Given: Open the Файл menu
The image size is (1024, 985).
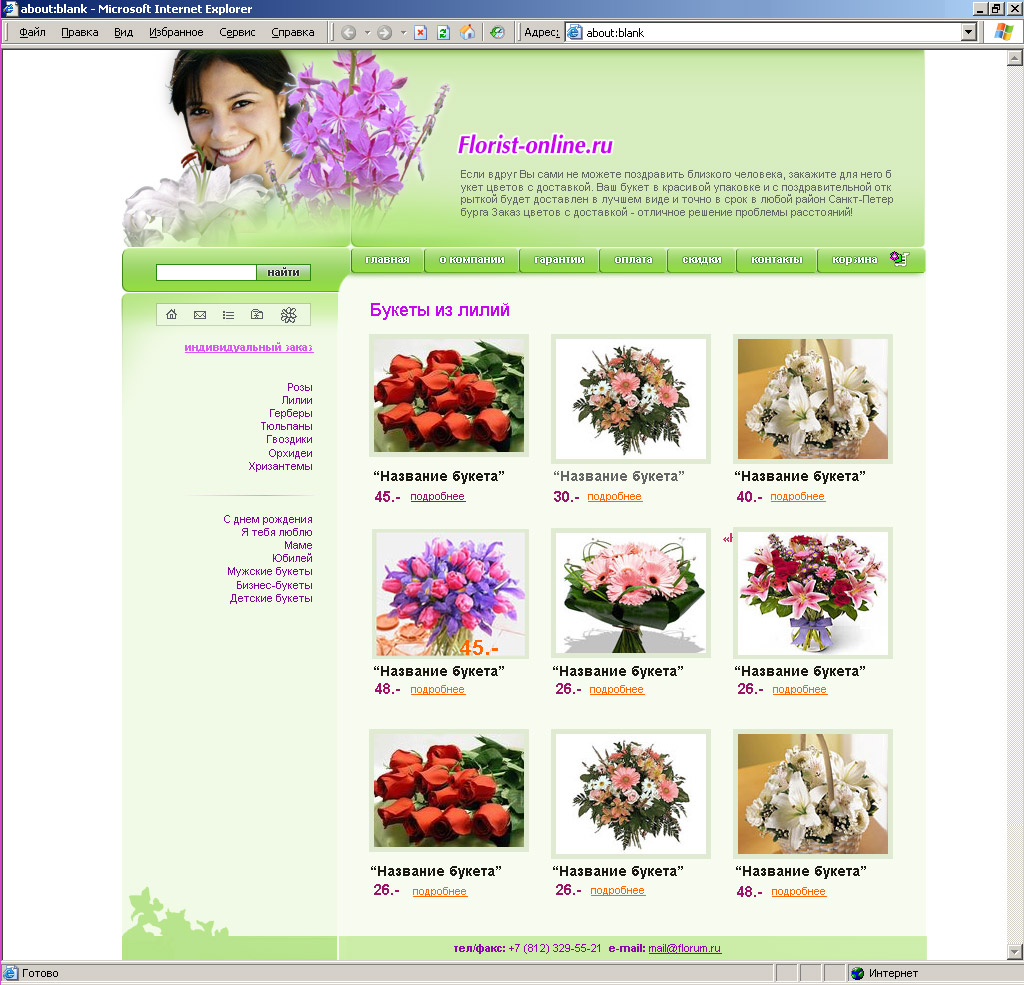Looking at the screenshot, I should point(33,32).
